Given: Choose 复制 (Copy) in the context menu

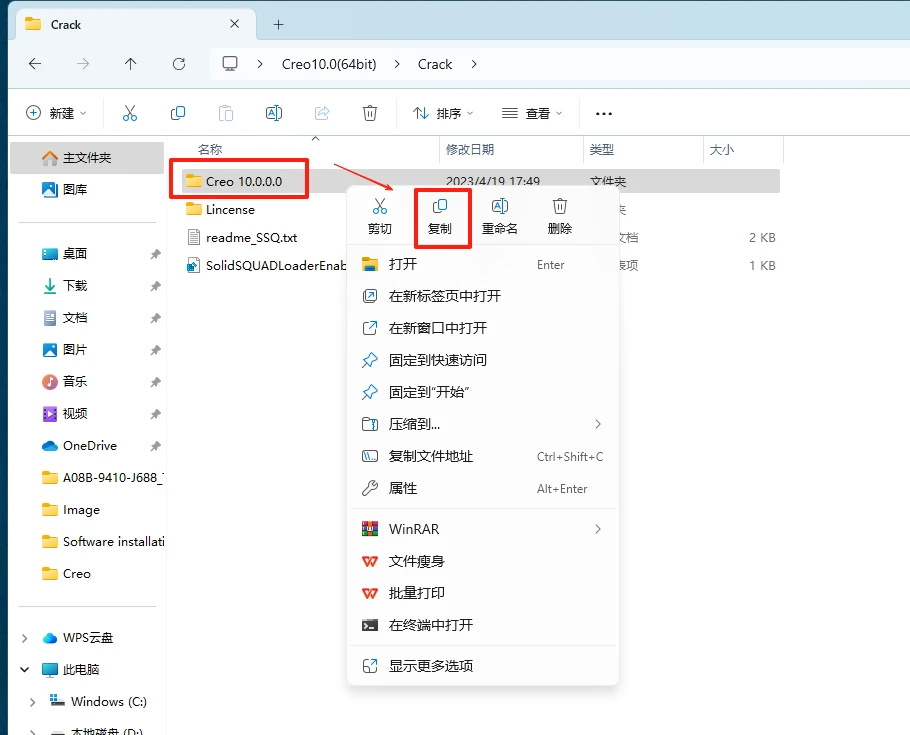Looking at the screenshot, I should (x=440, y=216).
